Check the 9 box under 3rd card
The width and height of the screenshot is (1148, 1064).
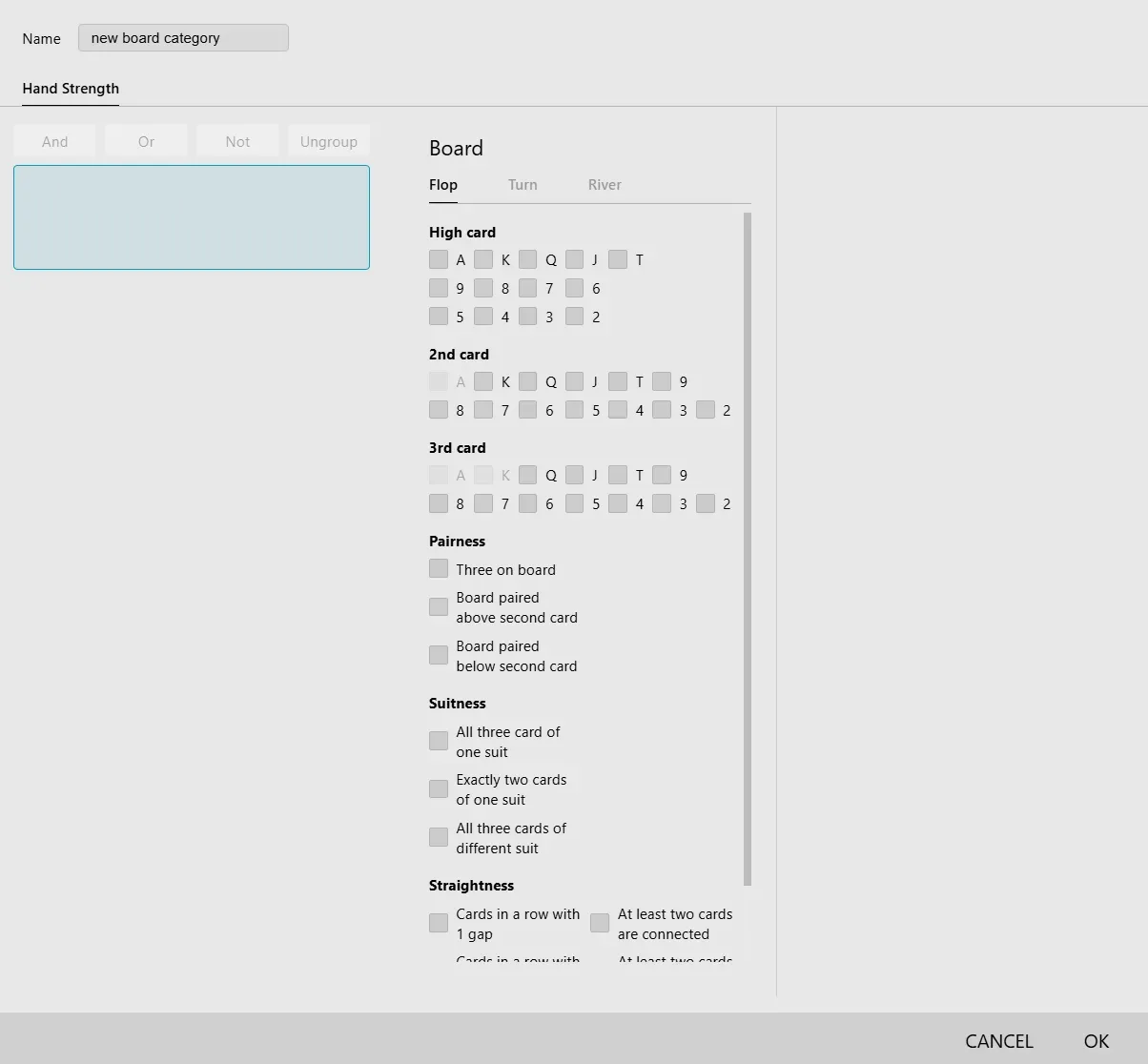click(x=662, y=475)
